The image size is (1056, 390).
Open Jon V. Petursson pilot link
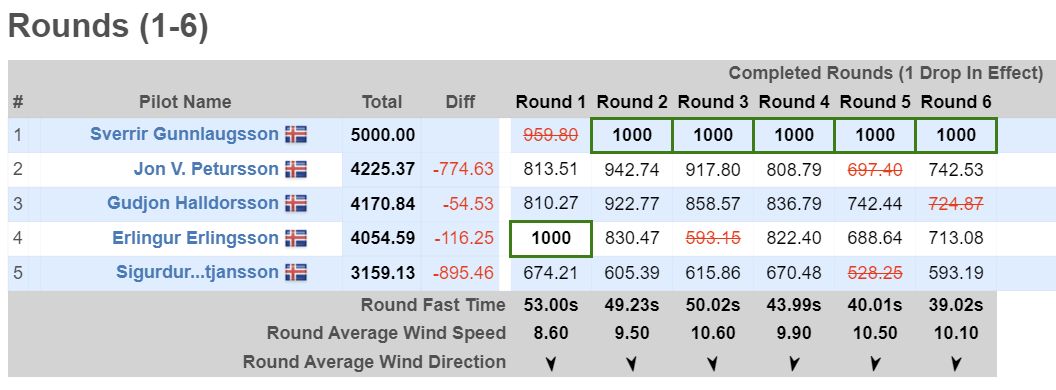tap(206, 169)
